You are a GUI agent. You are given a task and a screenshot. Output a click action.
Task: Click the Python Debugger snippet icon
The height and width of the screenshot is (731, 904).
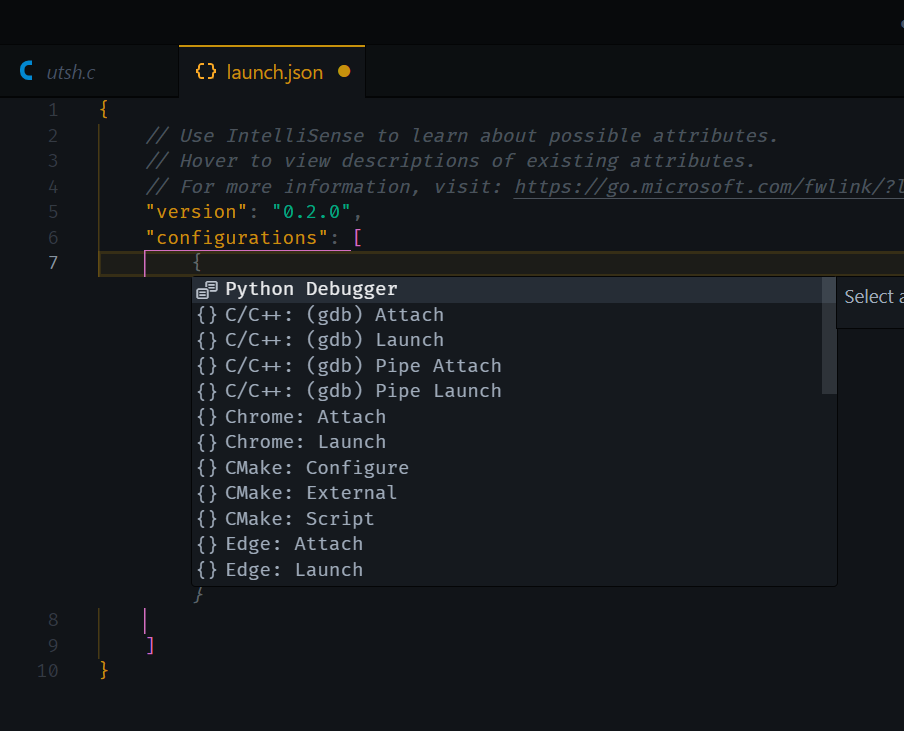(x=207, y=290)
